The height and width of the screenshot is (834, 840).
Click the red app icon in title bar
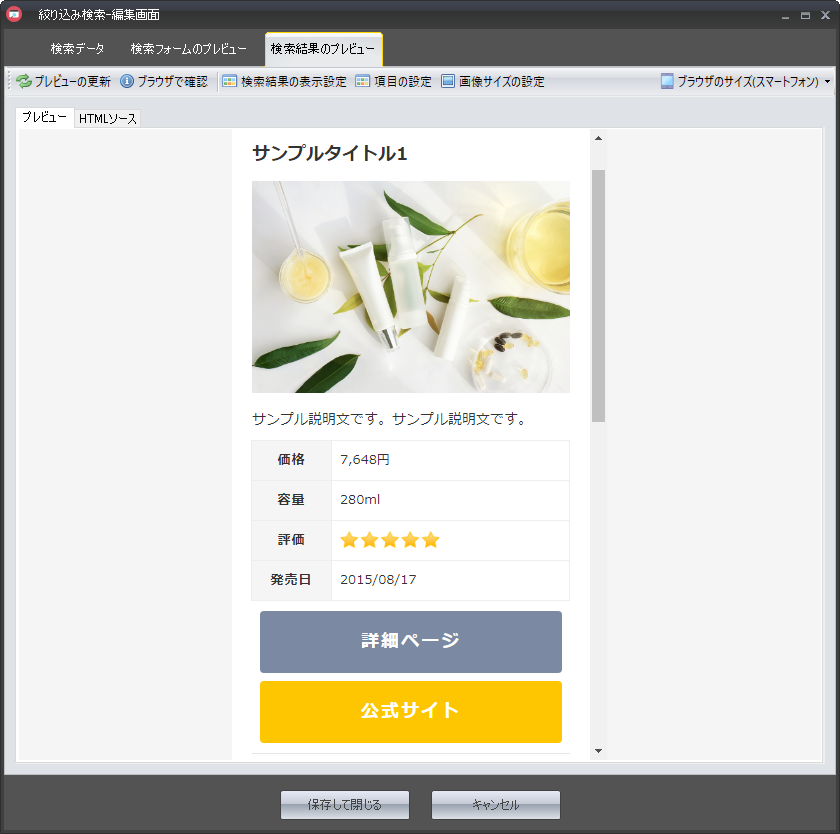click(x=14, y=14)
